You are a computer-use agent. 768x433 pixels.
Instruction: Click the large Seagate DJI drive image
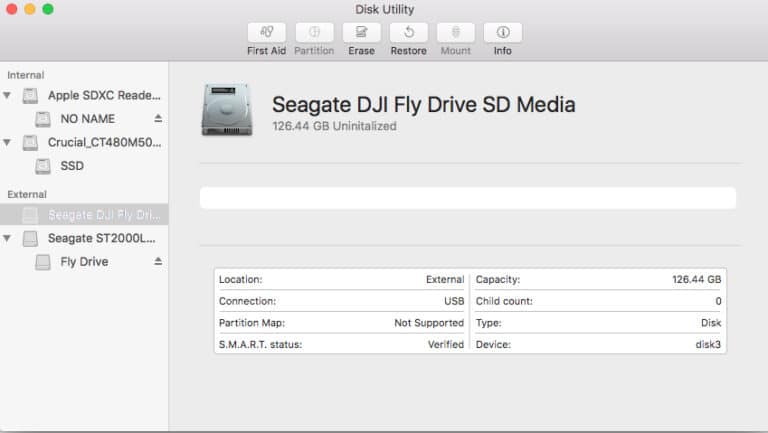[227, 110]
